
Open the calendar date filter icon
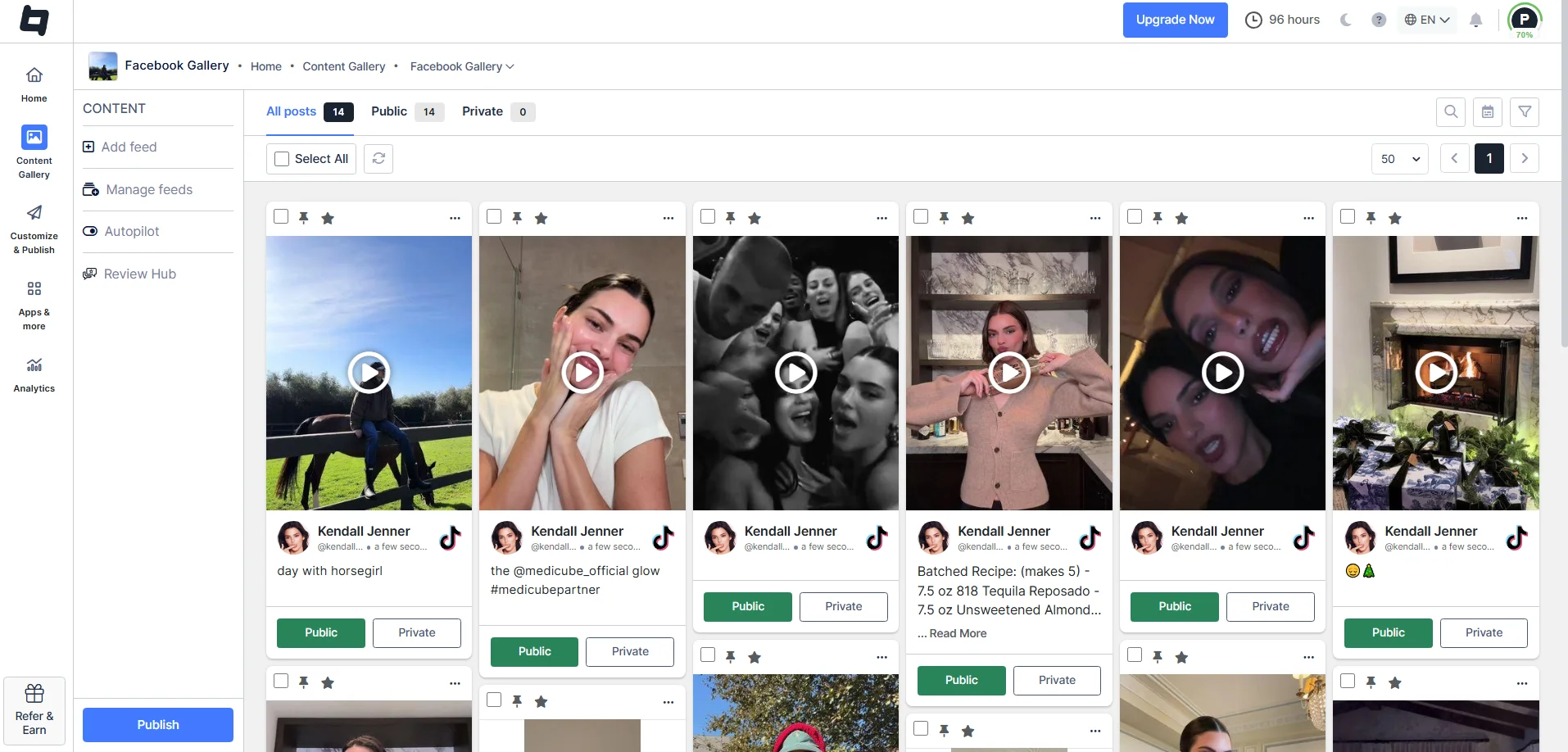pos(1487,112)
